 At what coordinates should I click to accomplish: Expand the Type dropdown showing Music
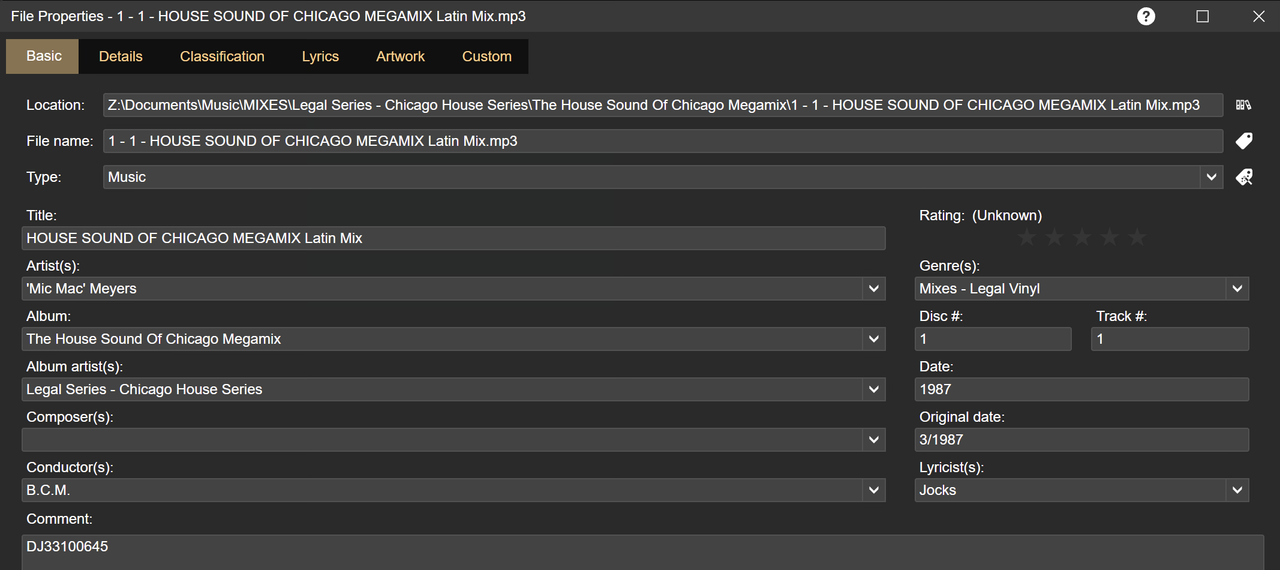1212,177
